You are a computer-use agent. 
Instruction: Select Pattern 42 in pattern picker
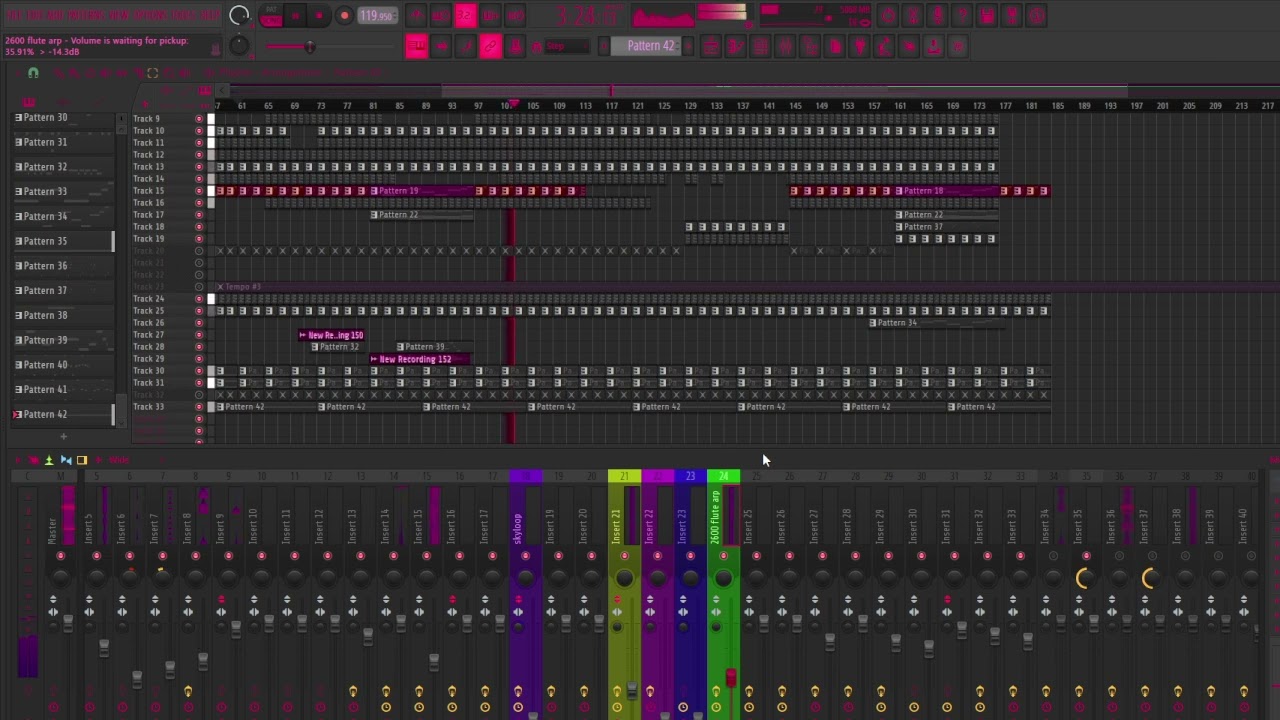coord(62,414)
